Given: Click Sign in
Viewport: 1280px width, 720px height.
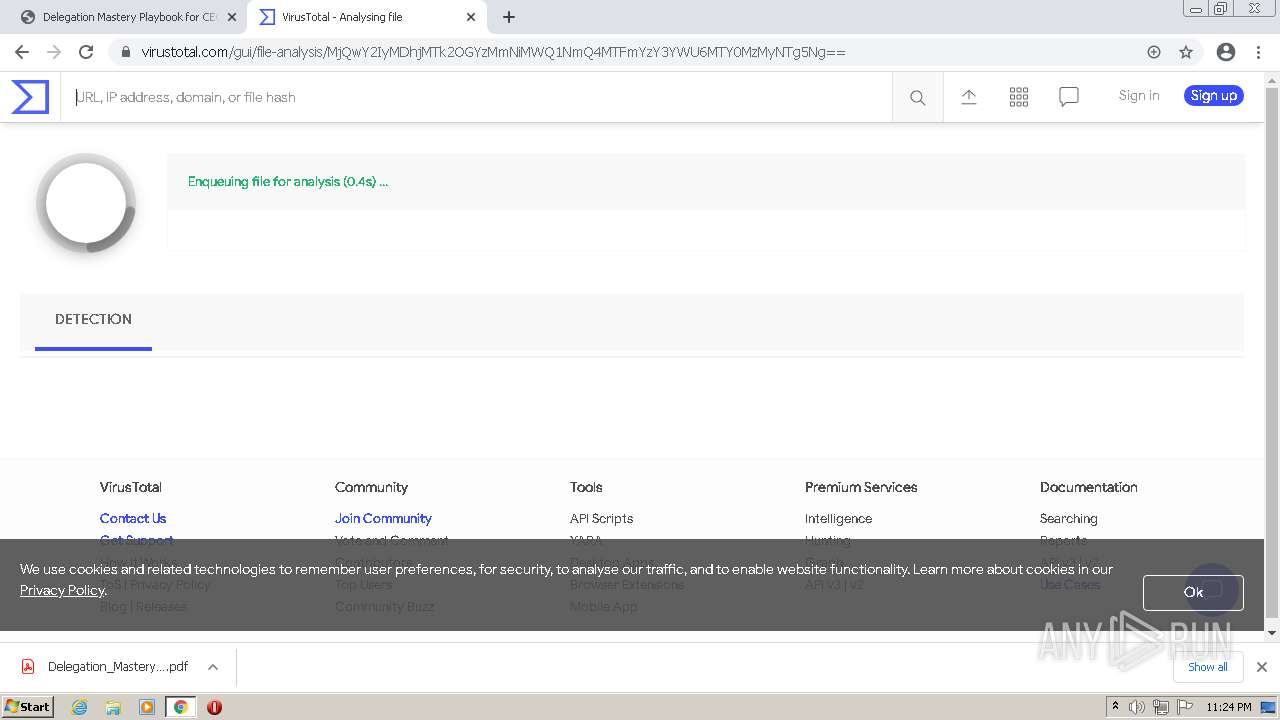Looking at the screenshot, I should click(1139, 96).
